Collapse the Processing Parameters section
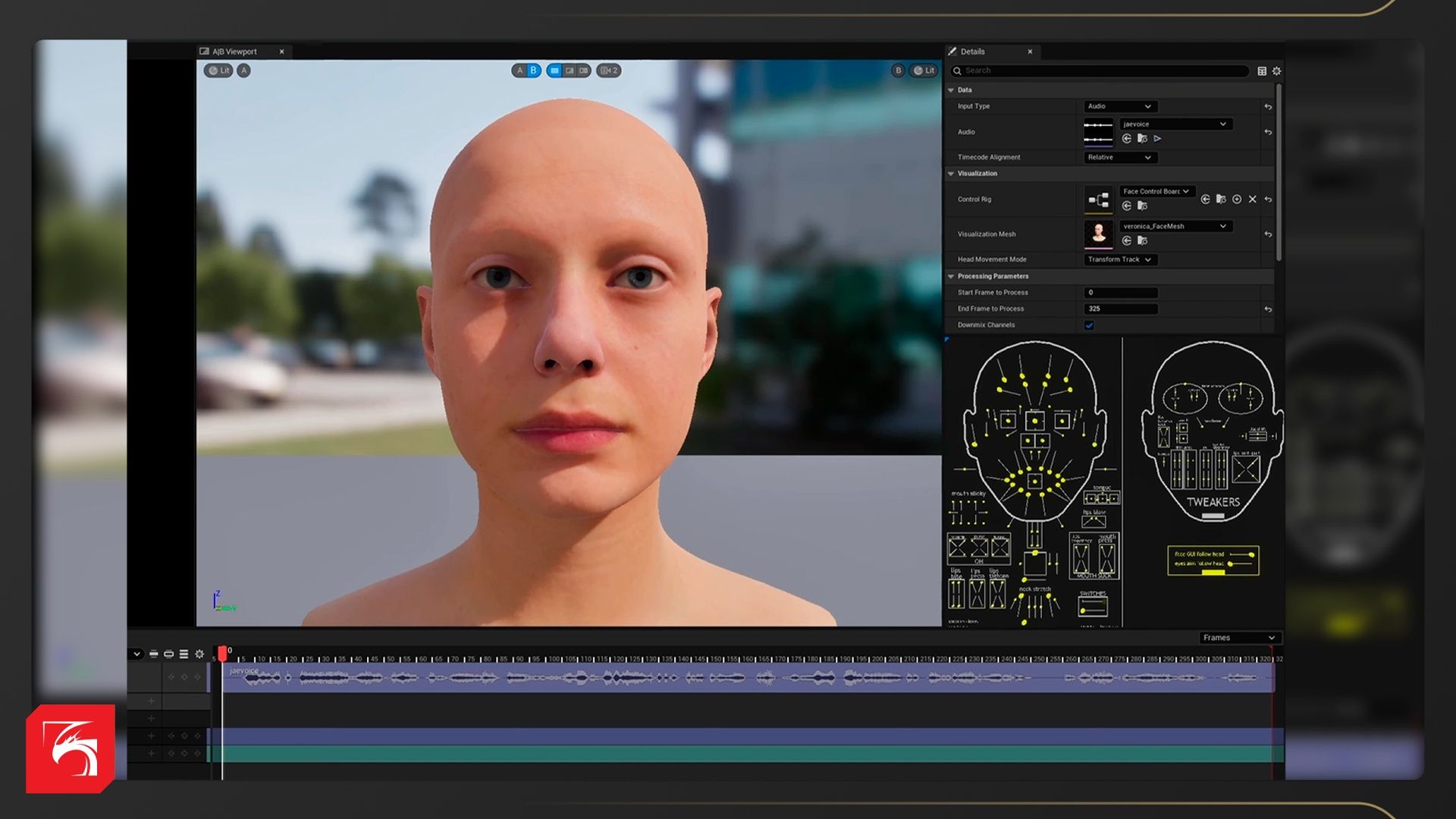 coord(951,277)
